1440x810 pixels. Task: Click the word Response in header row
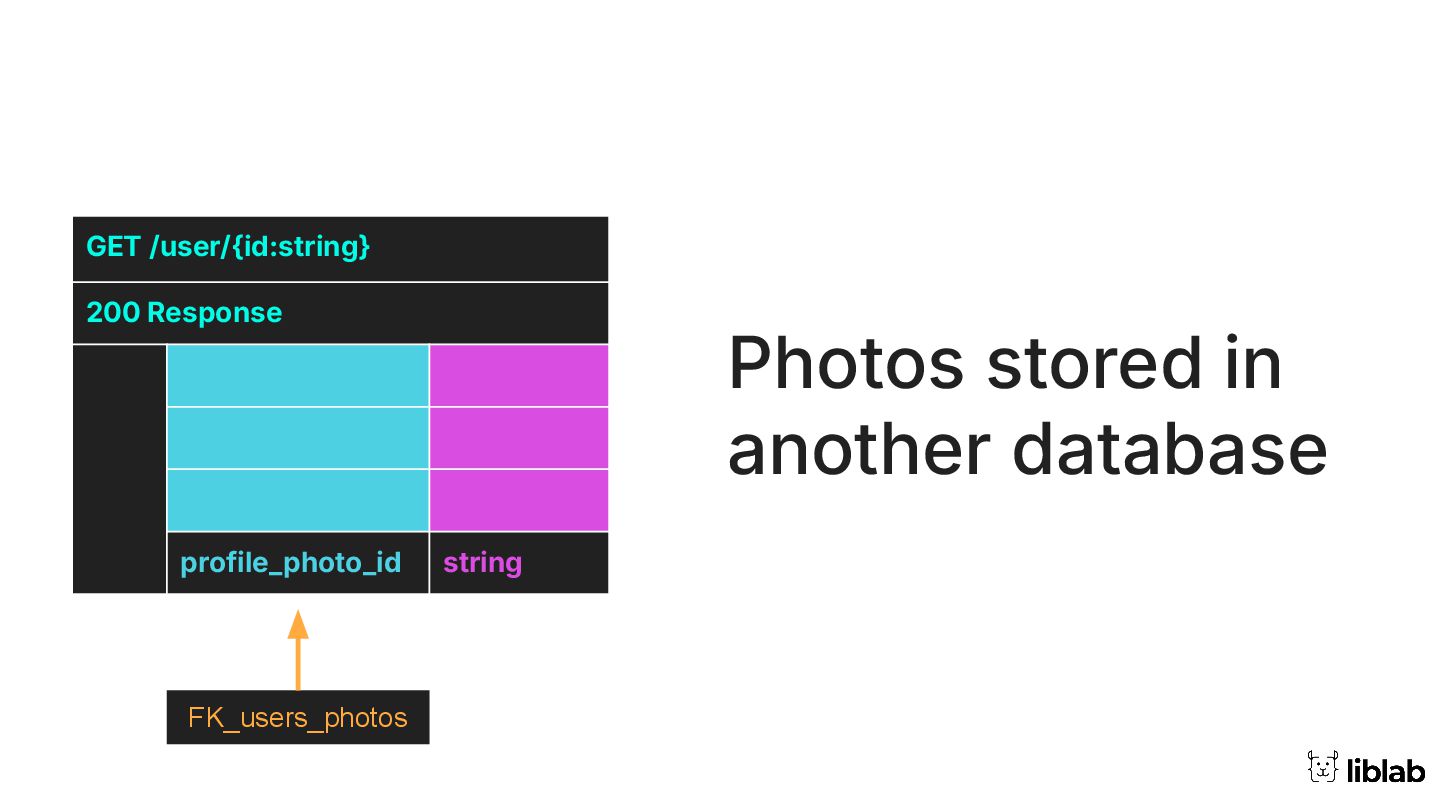(214, 313)
